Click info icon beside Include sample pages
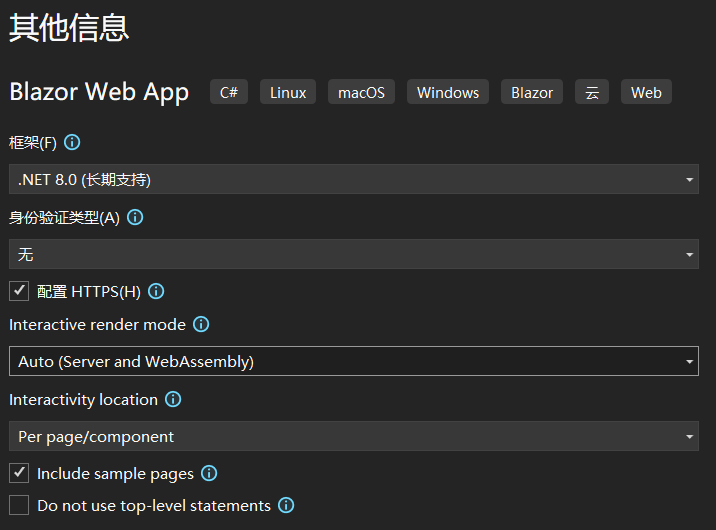The height and width of the screenshot is (530, 716). (x=209, y=473)
